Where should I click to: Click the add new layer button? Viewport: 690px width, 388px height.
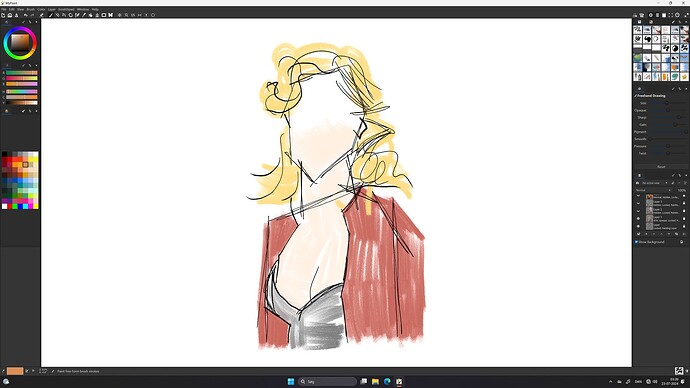639,234
